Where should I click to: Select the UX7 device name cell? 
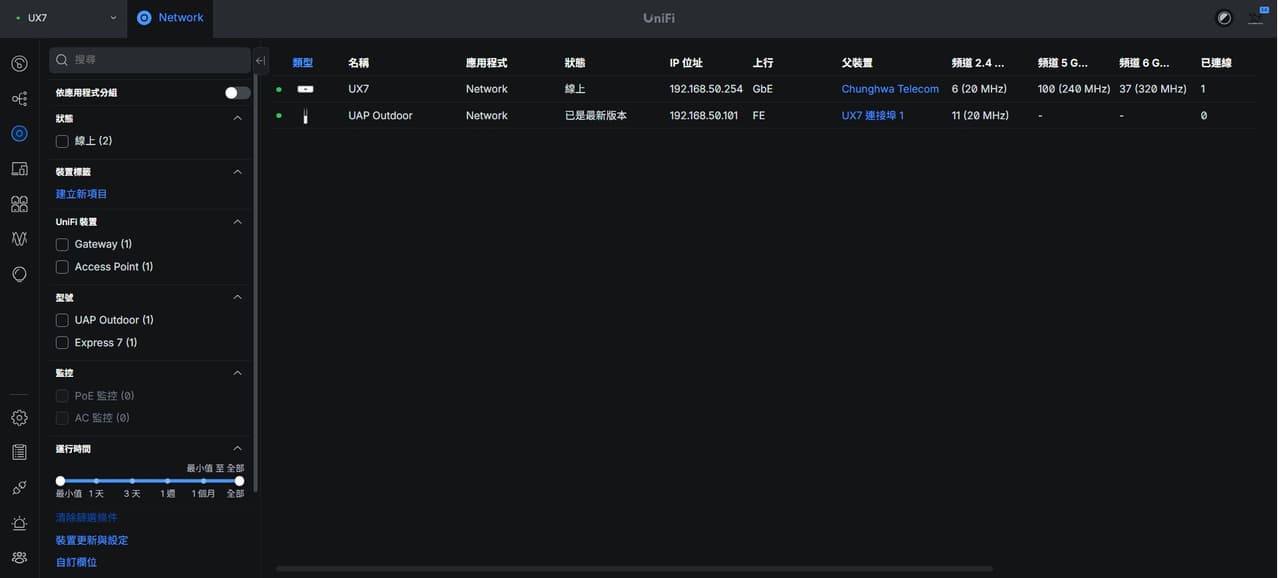(358, 89)
